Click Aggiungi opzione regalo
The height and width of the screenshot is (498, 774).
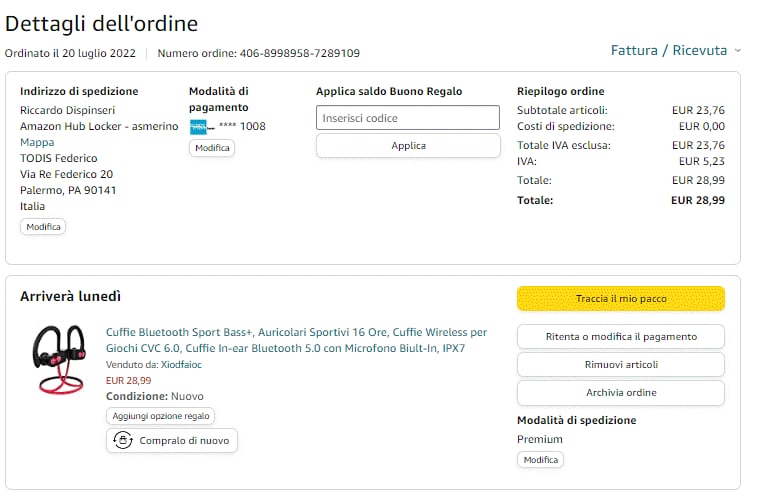click(160, 416)
